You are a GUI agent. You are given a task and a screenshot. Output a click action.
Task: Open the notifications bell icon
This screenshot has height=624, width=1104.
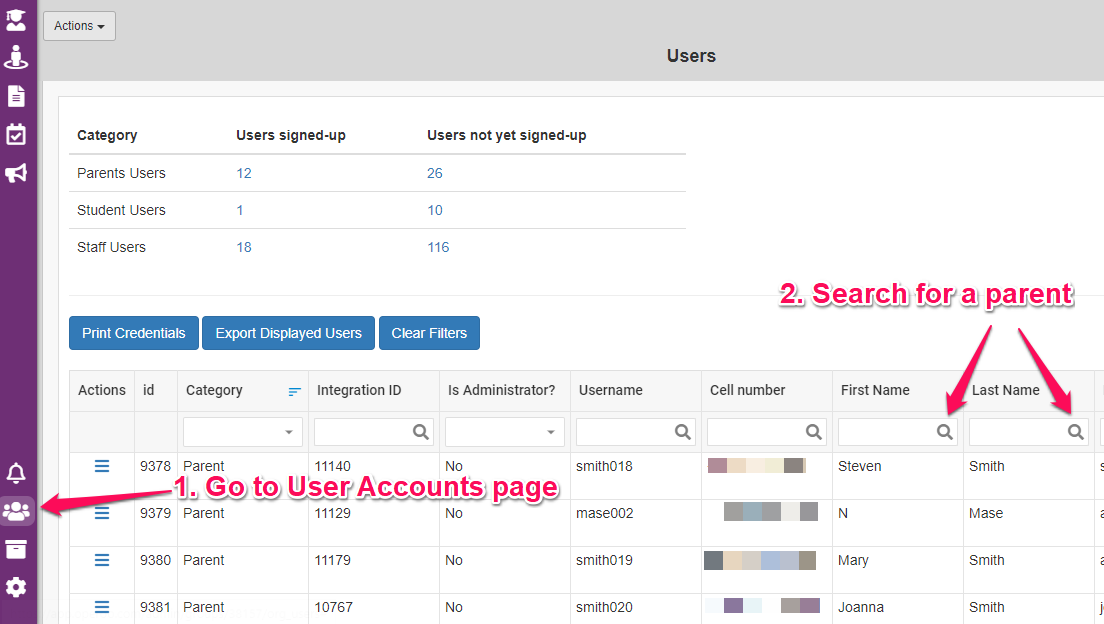(17, 473)
